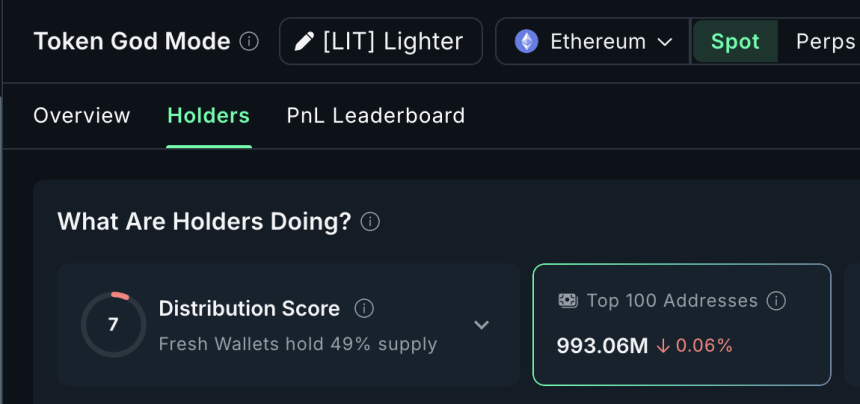Click the [LIT] Lighter token button

click(381, 42)
